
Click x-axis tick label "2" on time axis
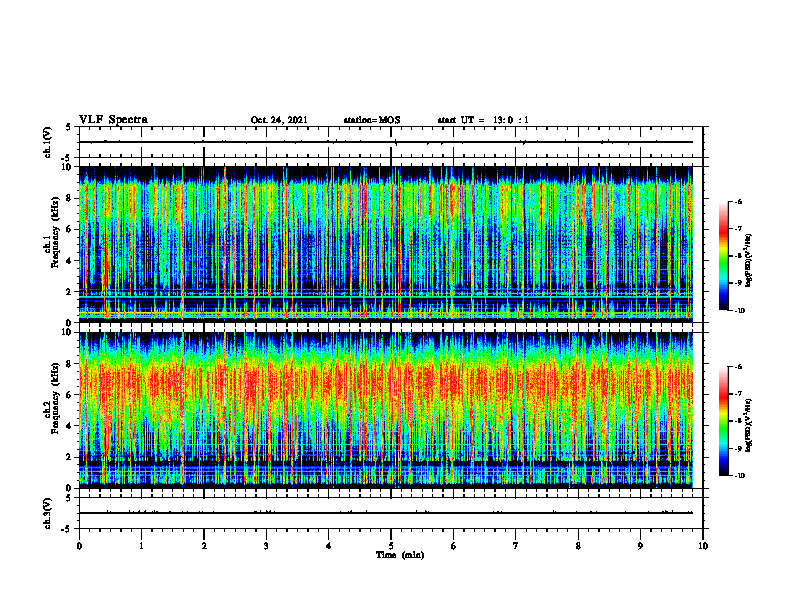204,546
